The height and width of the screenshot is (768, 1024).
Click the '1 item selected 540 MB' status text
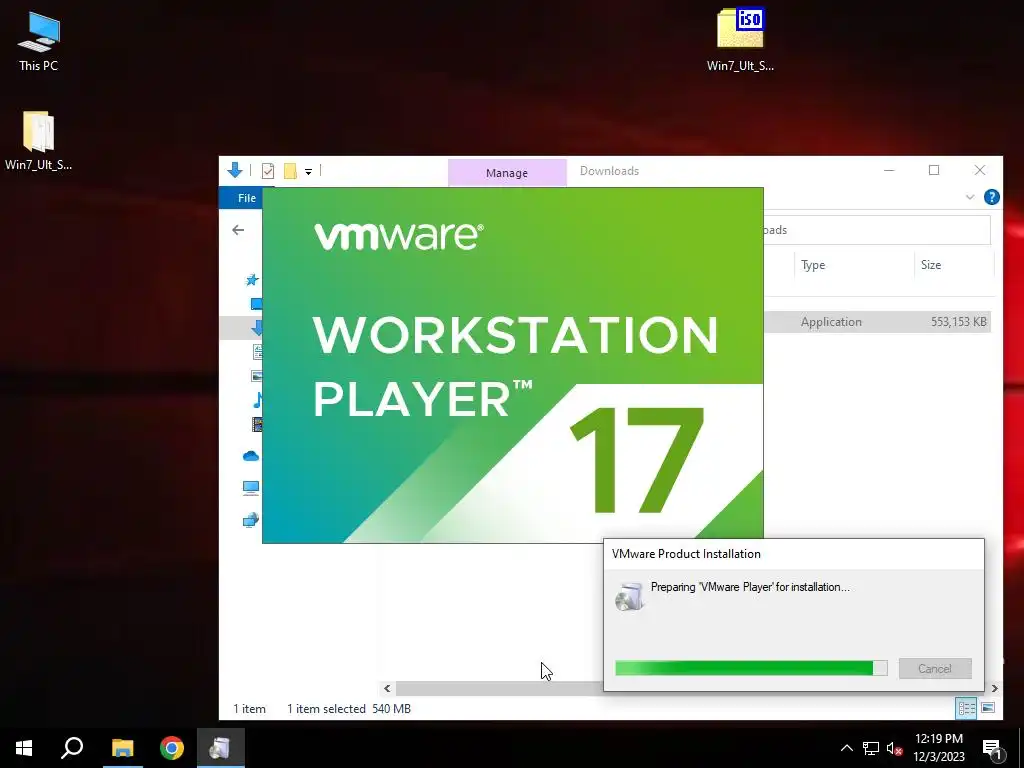(349, 709)
